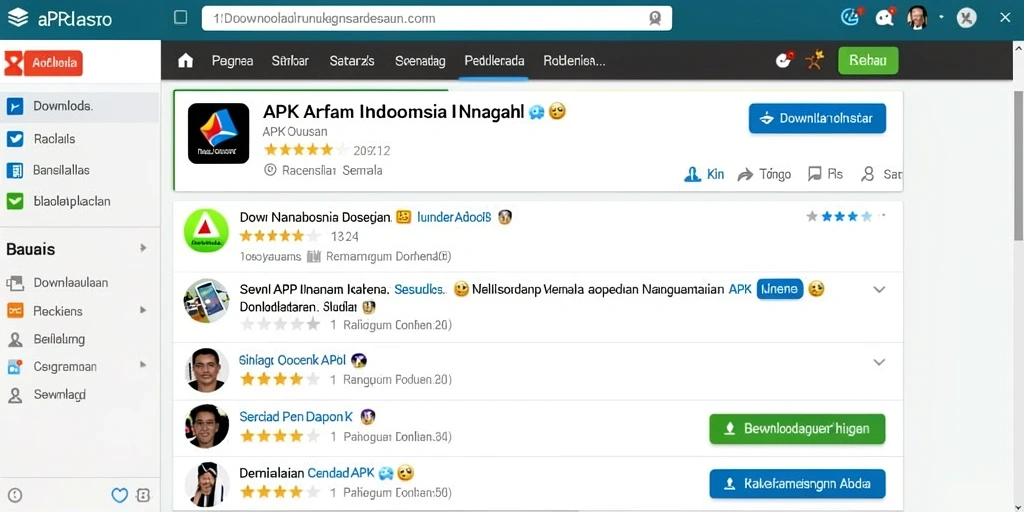Open the lunderAdoclS link
The width and height of the screenshot is (1024, 512).
point(453,217)
